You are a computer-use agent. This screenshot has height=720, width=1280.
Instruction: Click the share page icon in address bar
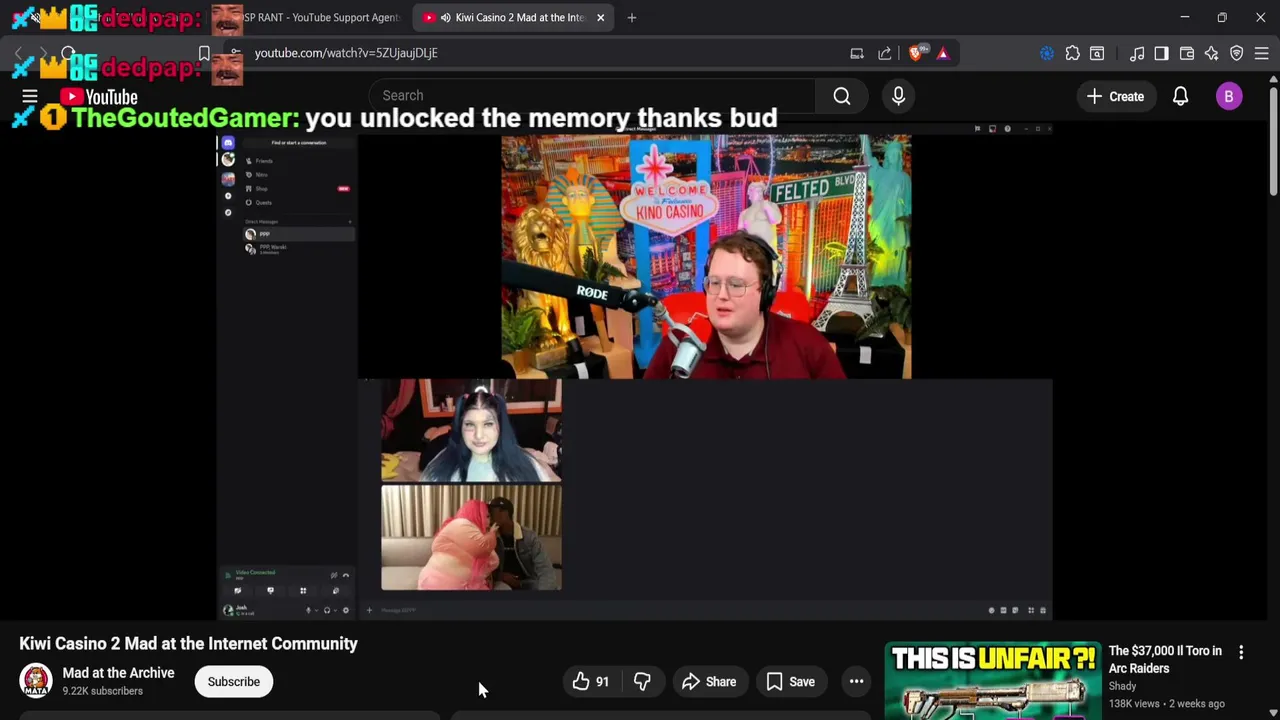click(x=884, y=53)
